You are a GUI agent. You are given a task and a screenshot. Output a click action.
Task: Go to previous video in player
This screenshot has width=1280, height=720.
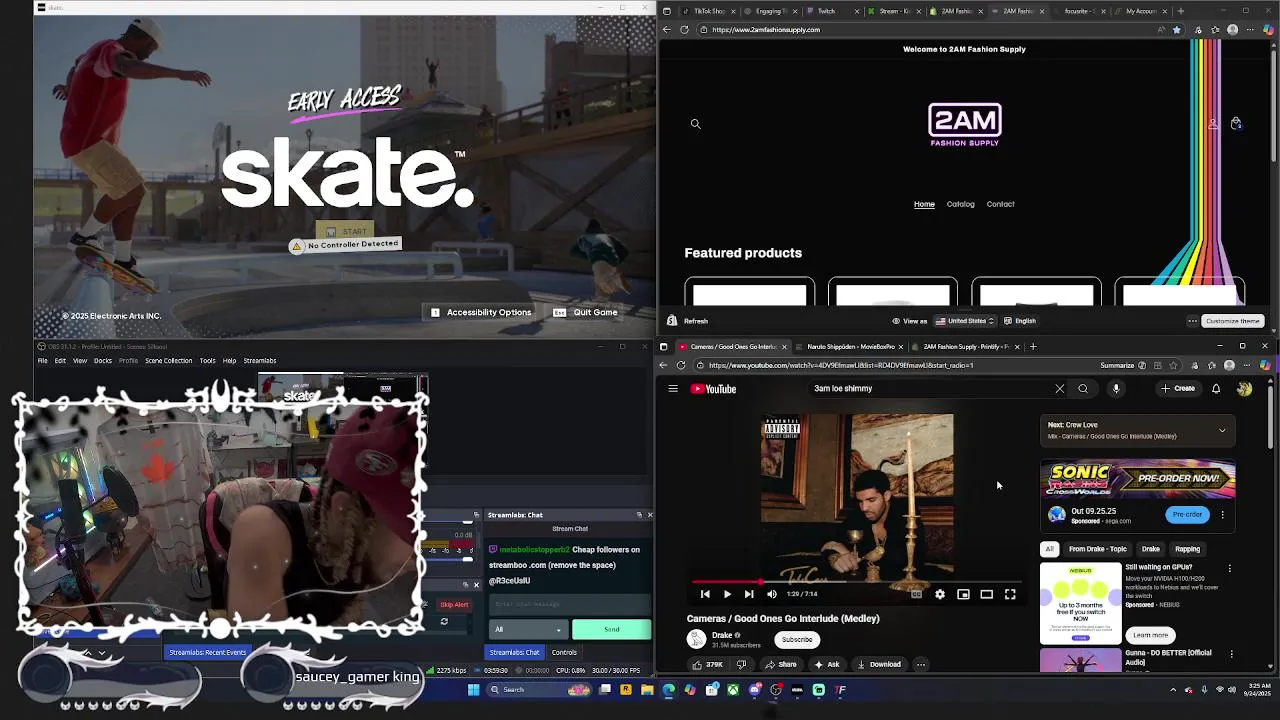705,594
